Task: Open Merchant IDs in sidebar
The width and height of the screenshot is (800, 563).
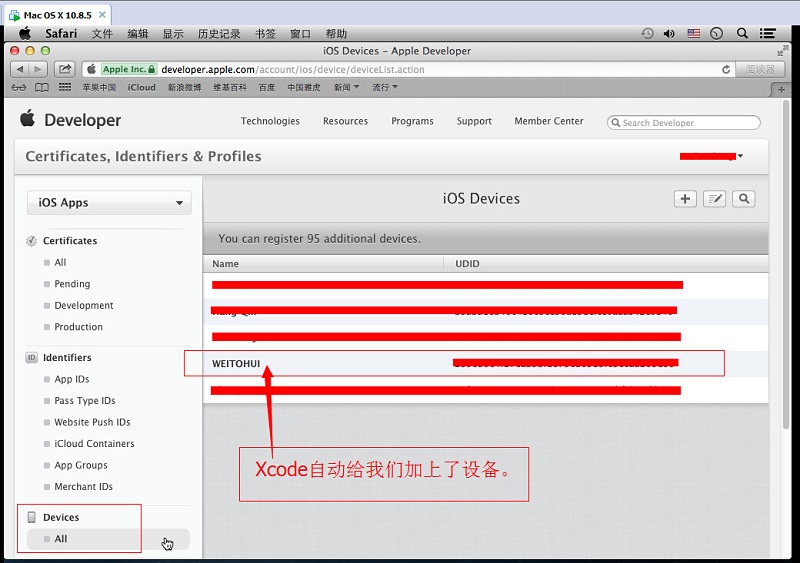Action: [83, 486]
